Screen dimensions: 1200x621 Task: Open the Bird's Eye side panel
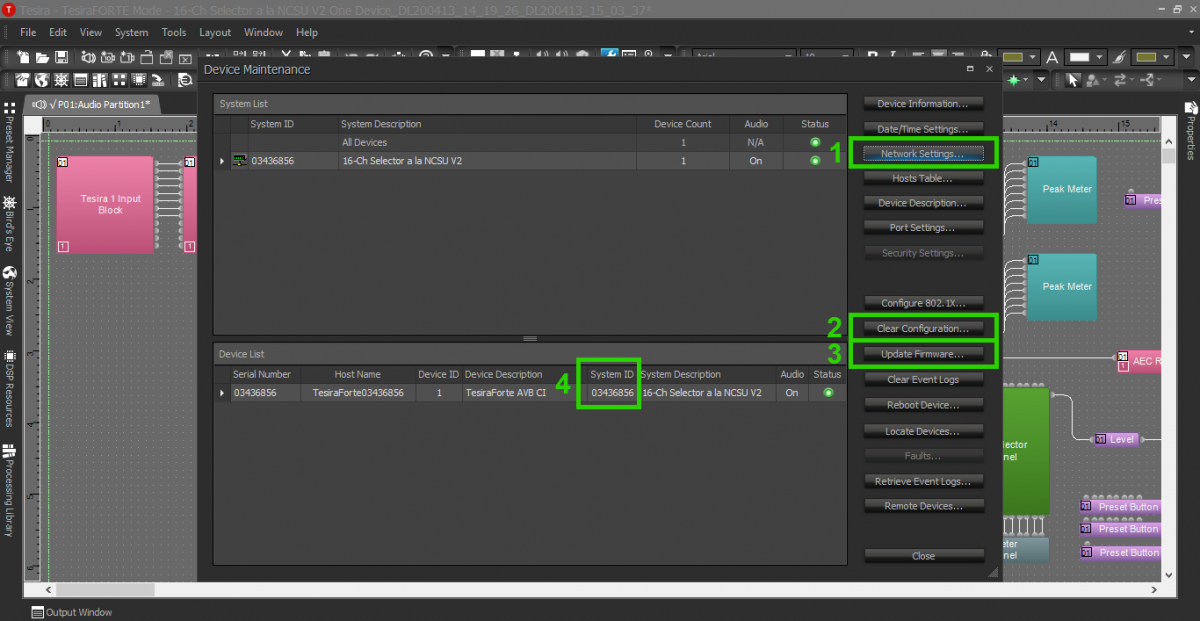pos(9,223)
